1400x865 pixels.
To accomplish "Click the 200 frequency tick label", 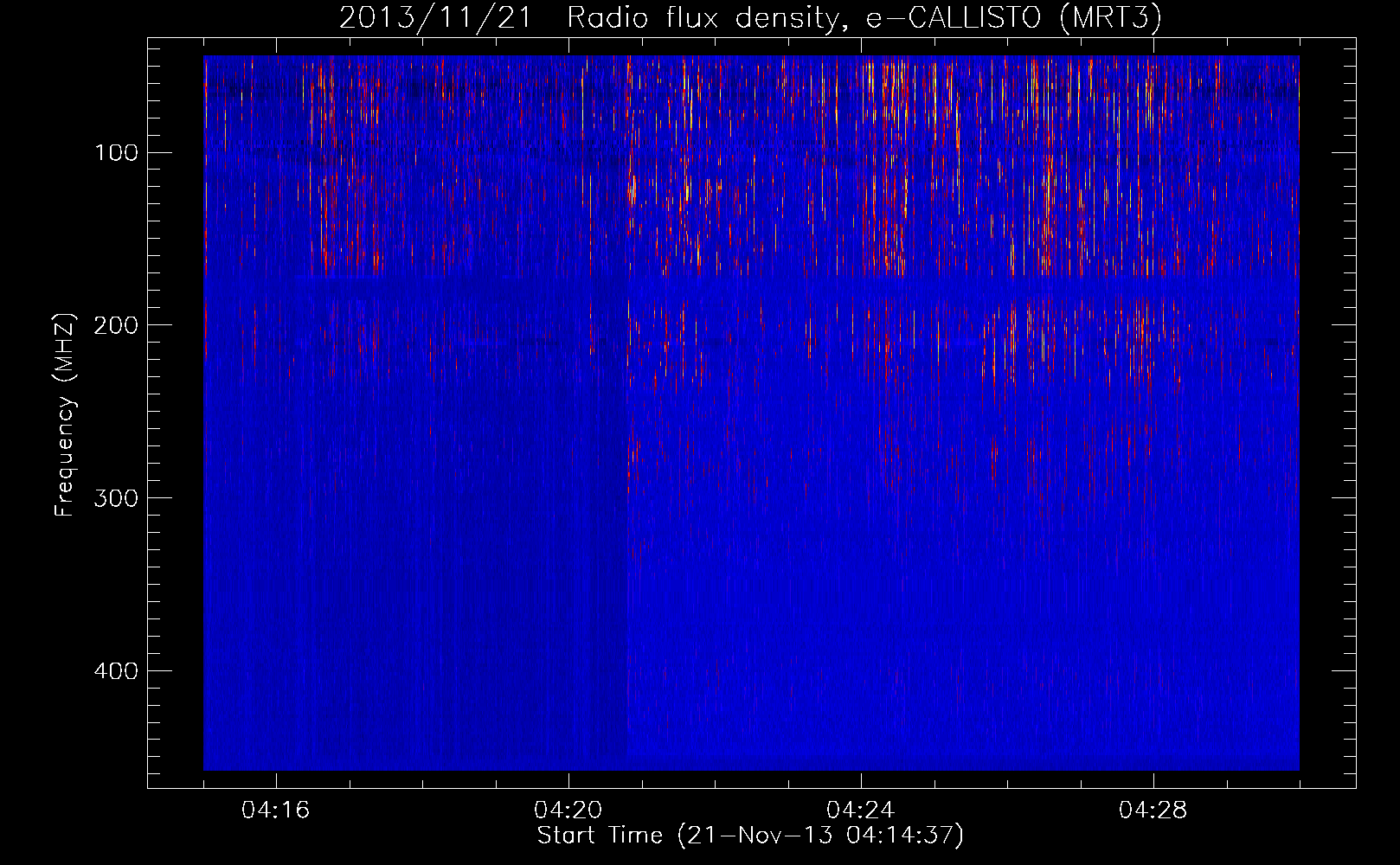I will pos(117,325).
